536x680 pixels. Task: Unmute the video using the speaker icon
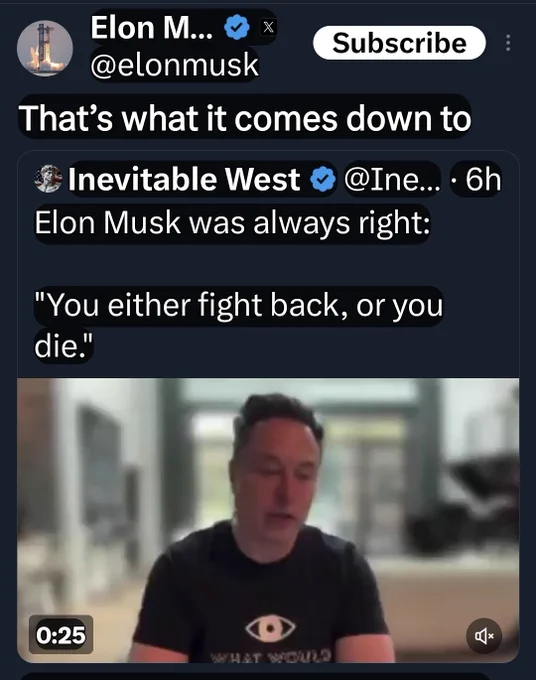pos(484,636)
